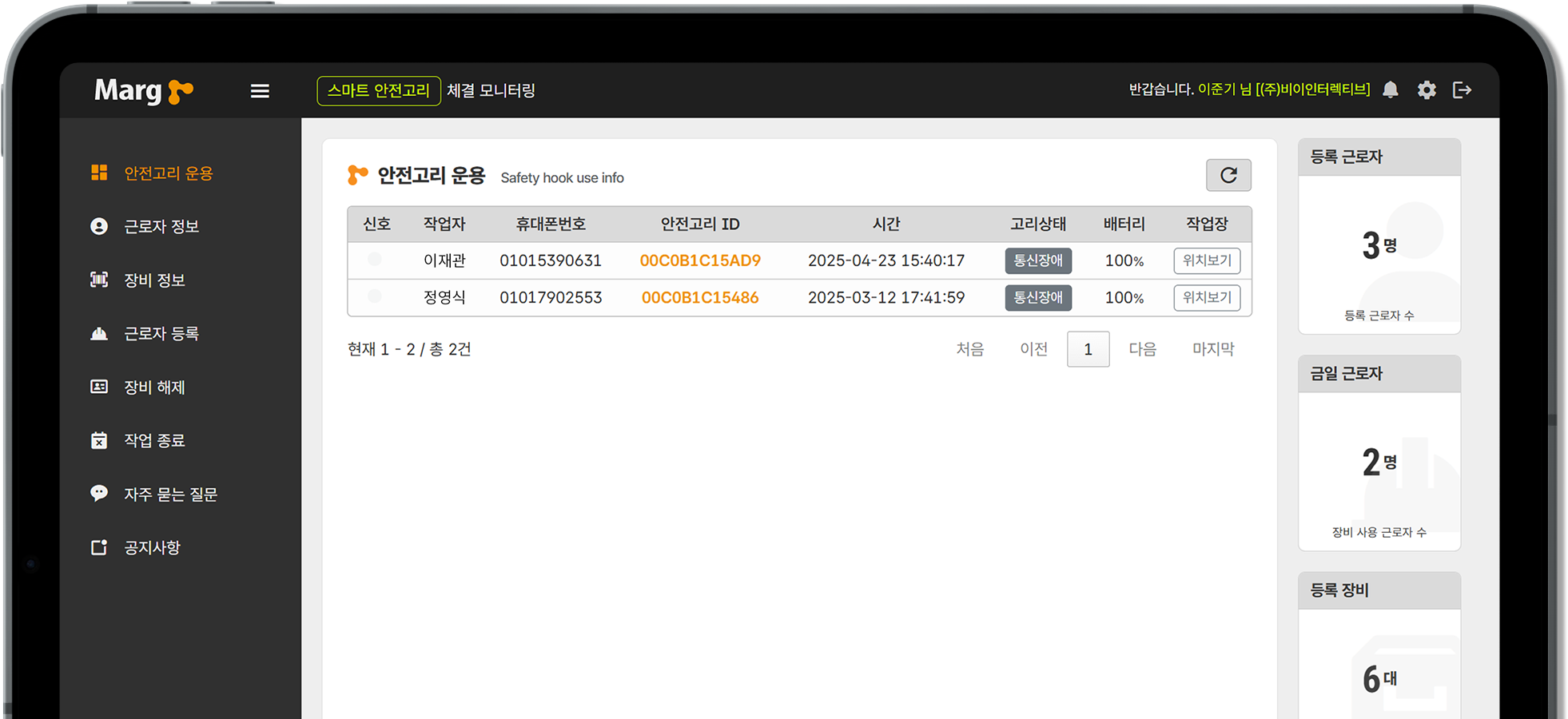Open 공지사항 menu

tap(152, 548)
